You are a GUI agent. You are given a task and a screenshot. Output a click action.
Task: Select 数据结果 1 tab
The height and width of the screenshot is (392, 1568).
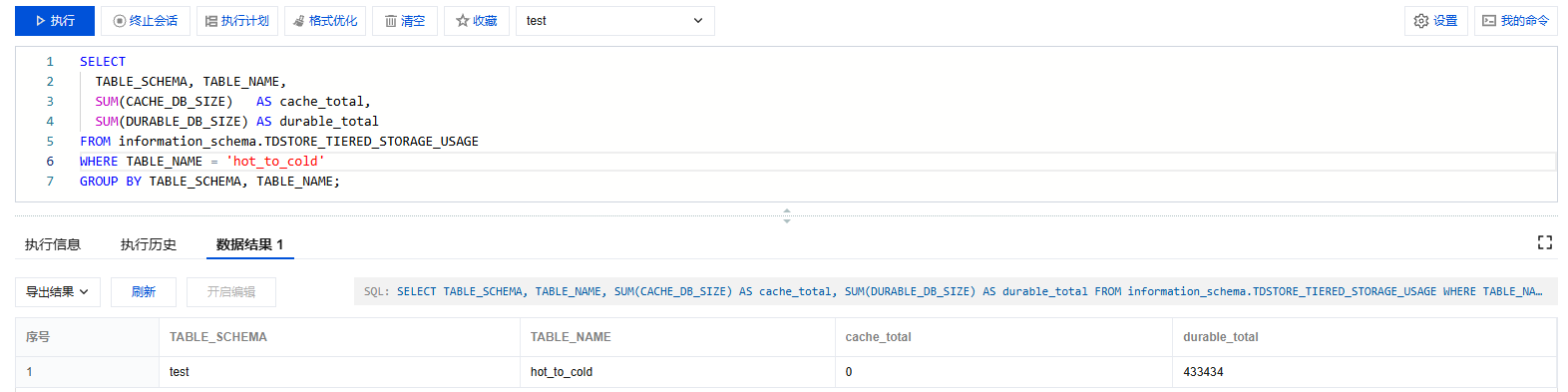pos(250,244)
